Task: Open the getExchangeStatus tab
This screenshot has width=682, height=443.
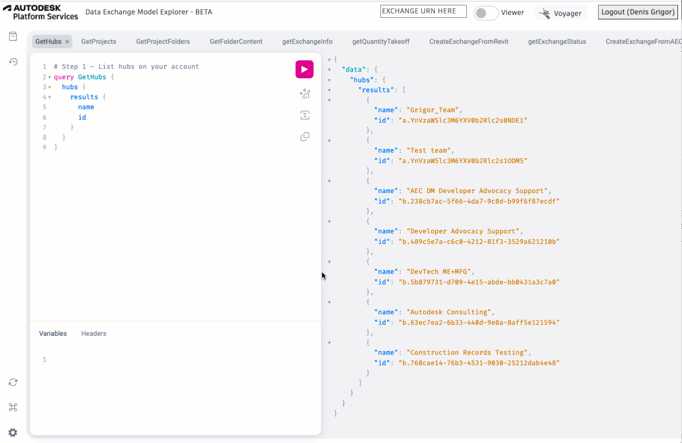Action: pos(557,42)
